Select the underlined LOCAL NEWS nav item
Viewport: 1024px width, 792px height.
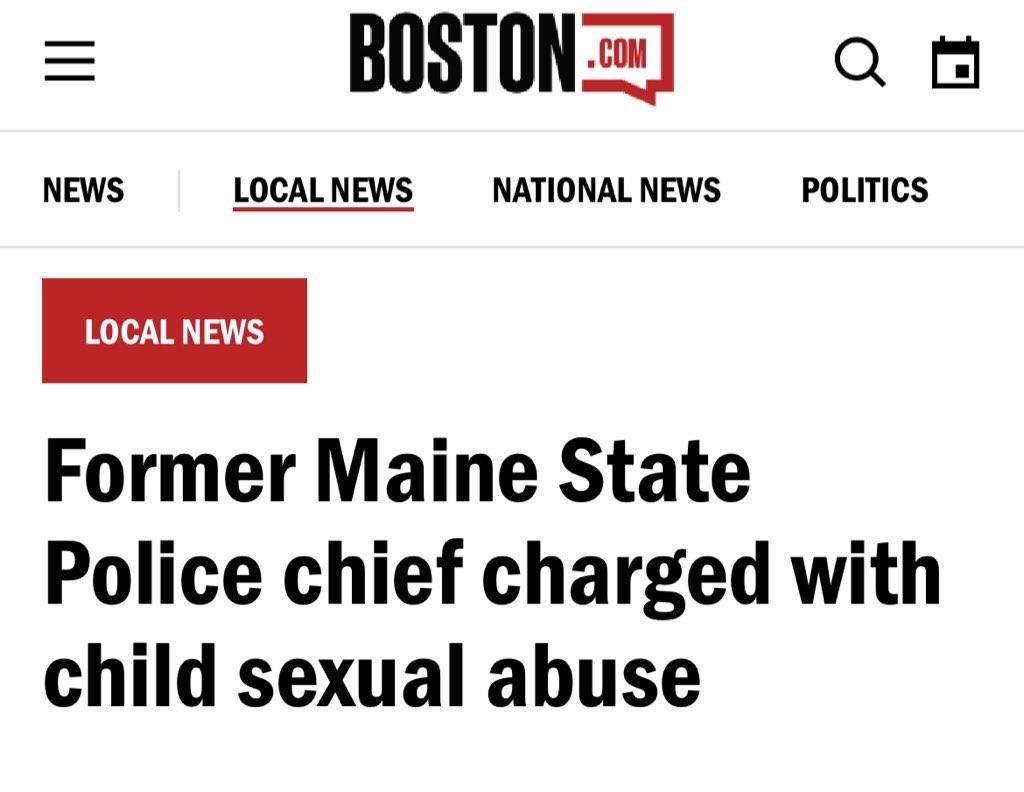pyautogui.click(x=323, y=190)
